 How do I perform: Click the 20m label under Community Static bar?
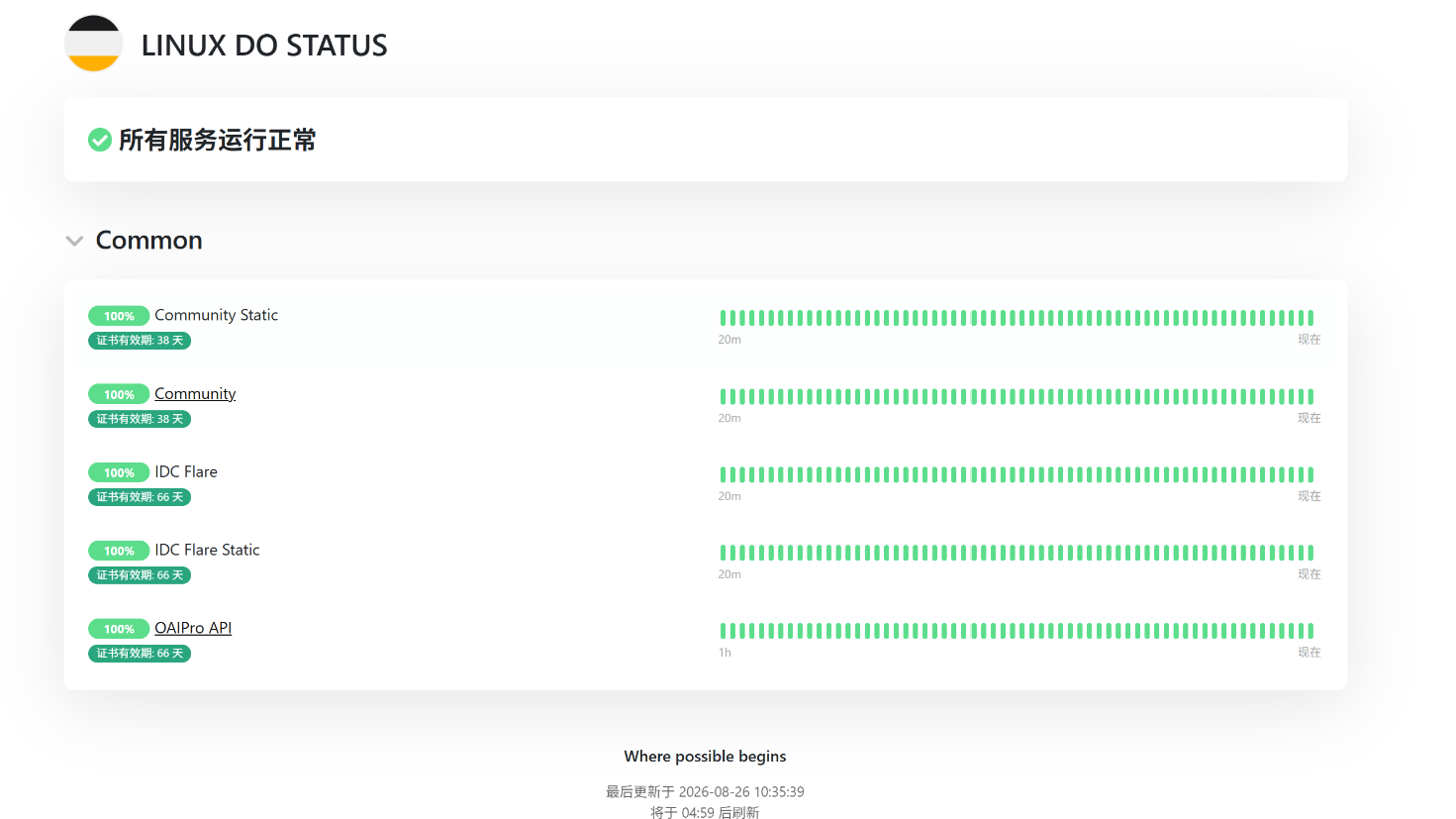(x=729, y=340)
